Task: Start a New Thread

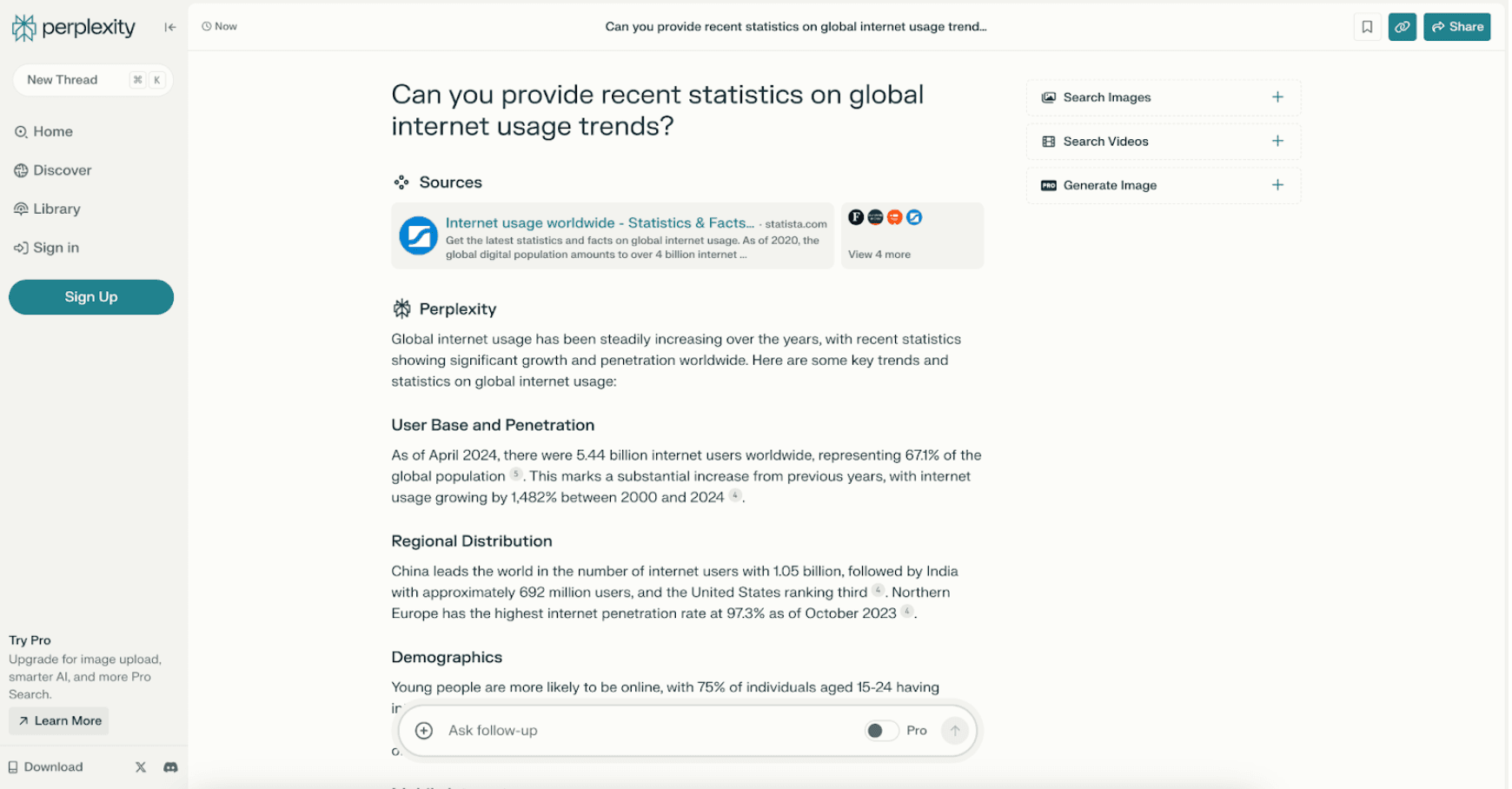Action: coord(92,80)
